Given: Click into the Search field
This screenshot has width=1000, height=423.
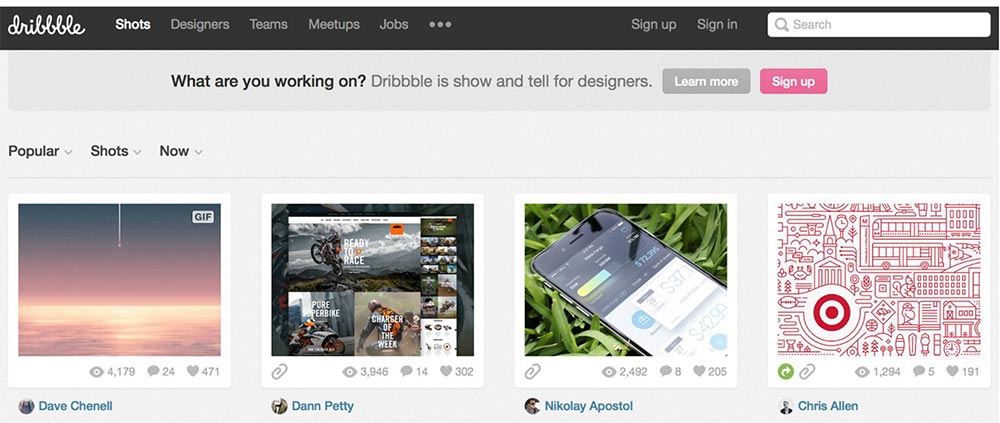Looking at the screenshot, I should [879, 25].
